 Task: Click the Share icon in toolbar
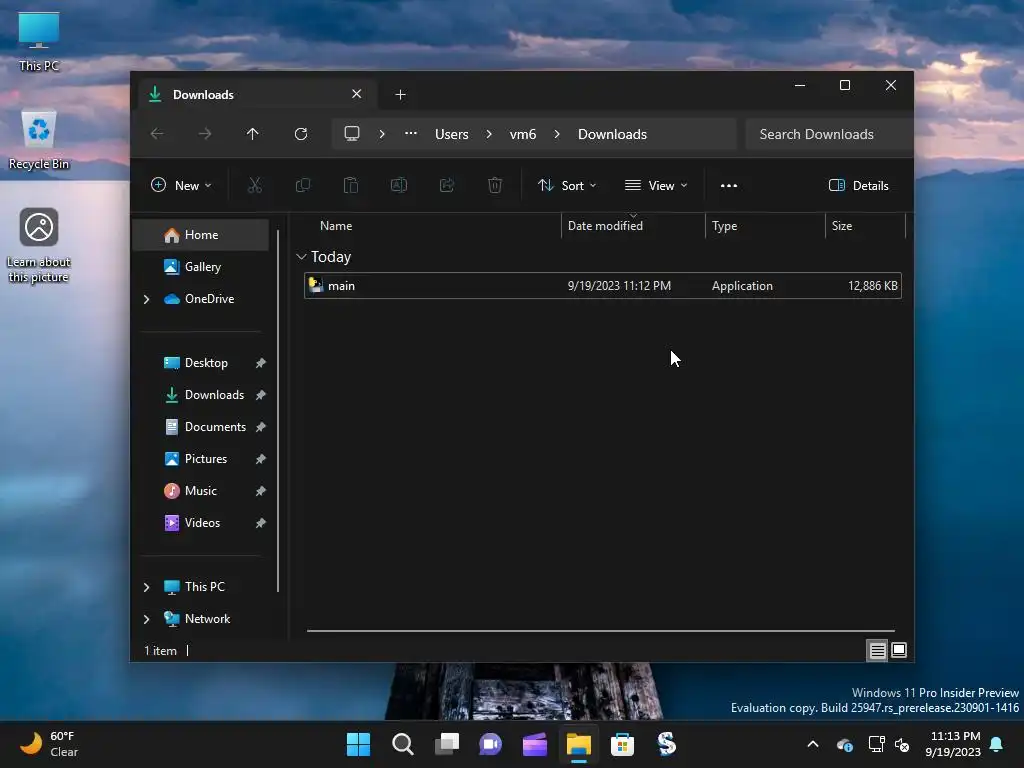click(x=447, y=185)
